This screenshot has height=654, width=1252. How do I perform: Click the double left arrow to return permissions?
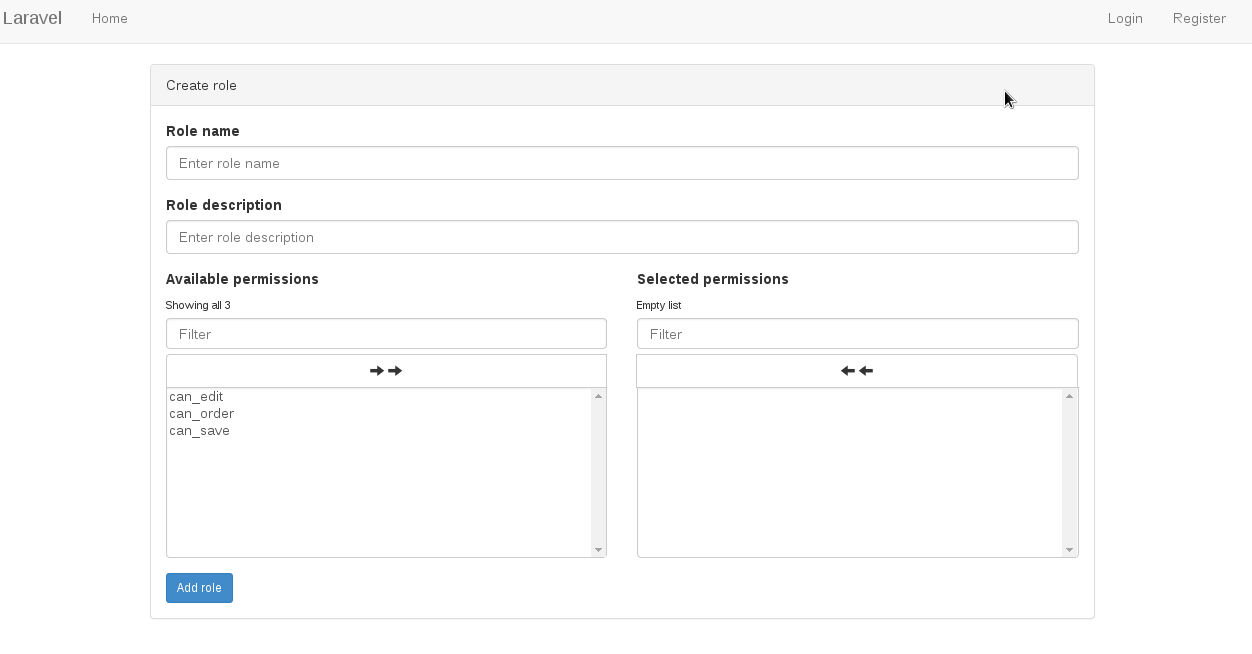coord(847,370)
